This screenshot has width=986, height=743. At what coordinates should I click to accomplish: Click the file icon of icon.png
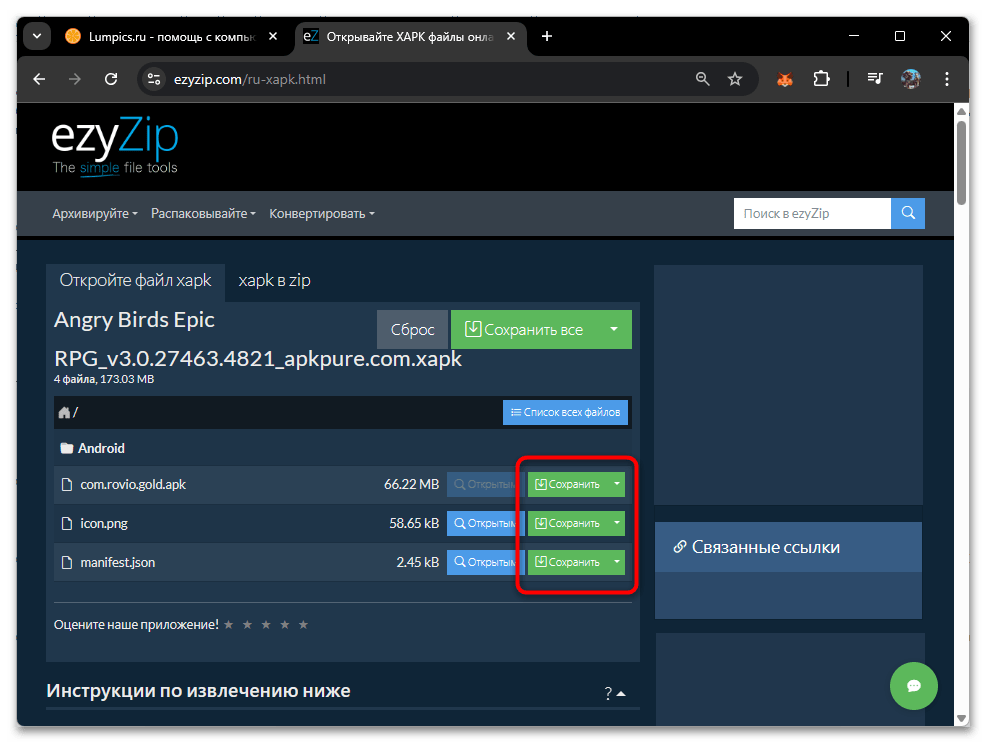(67, 524)
